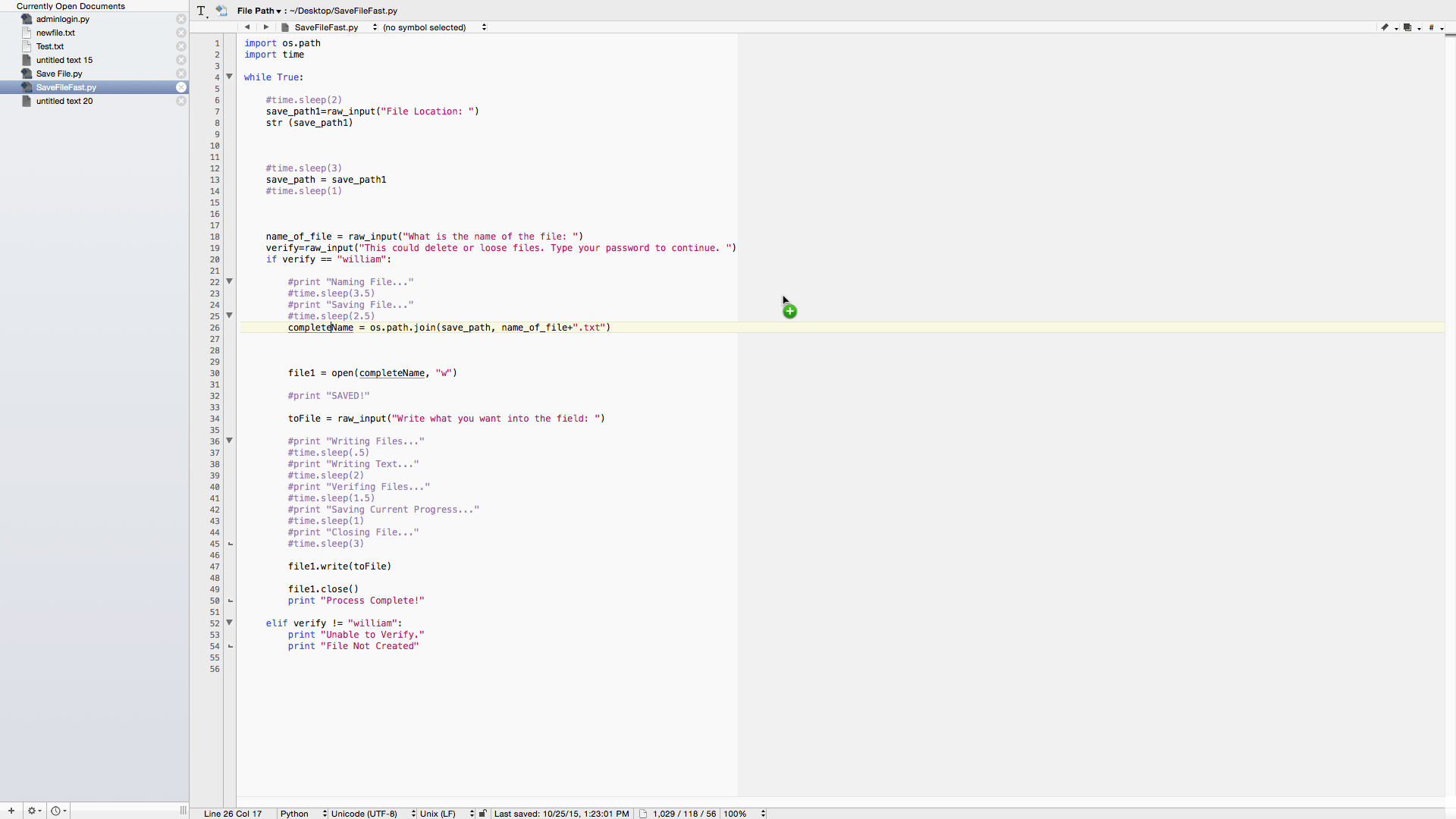Collapse the while True fold triangle

coord(229,77)
